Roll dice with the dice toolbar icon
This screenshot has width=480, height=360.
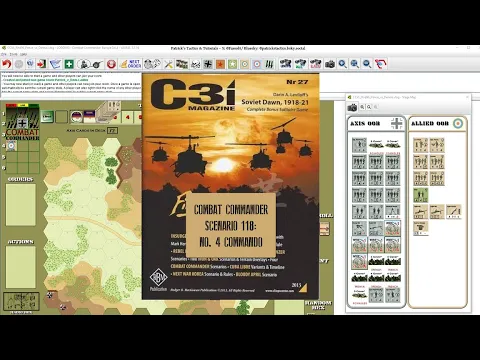[152, 64]
